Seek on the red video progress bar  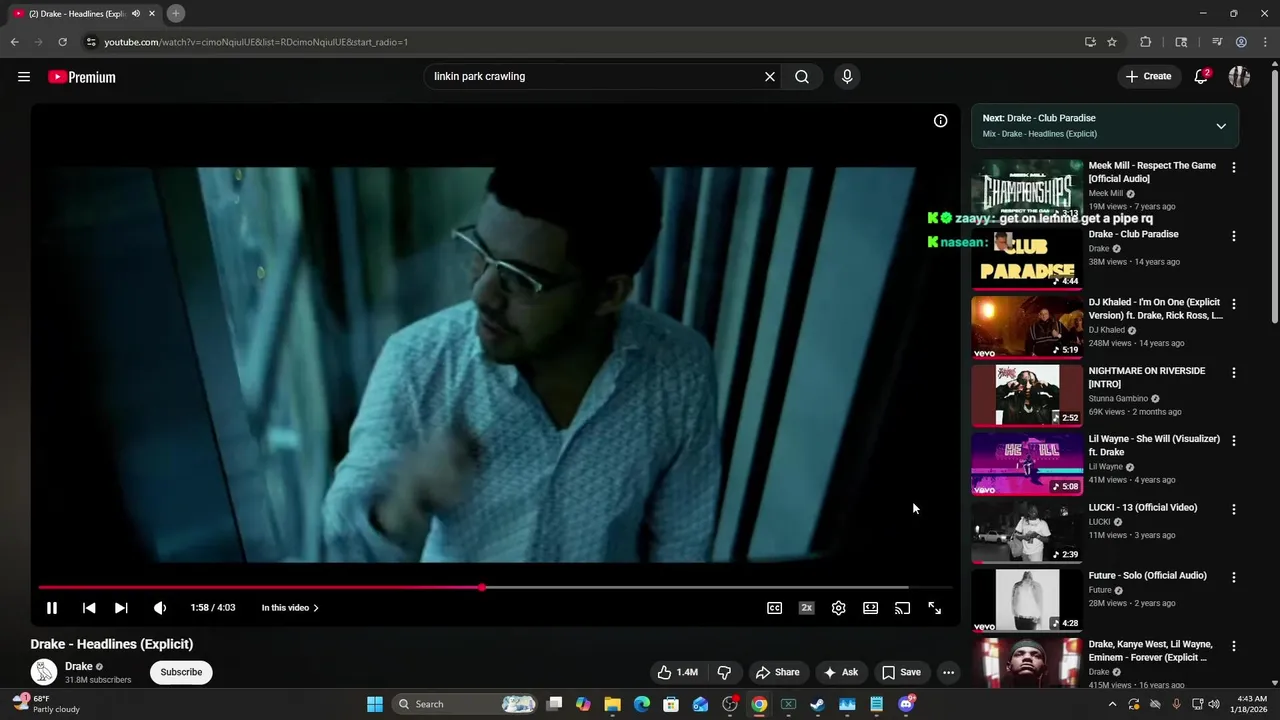[495, 587]
